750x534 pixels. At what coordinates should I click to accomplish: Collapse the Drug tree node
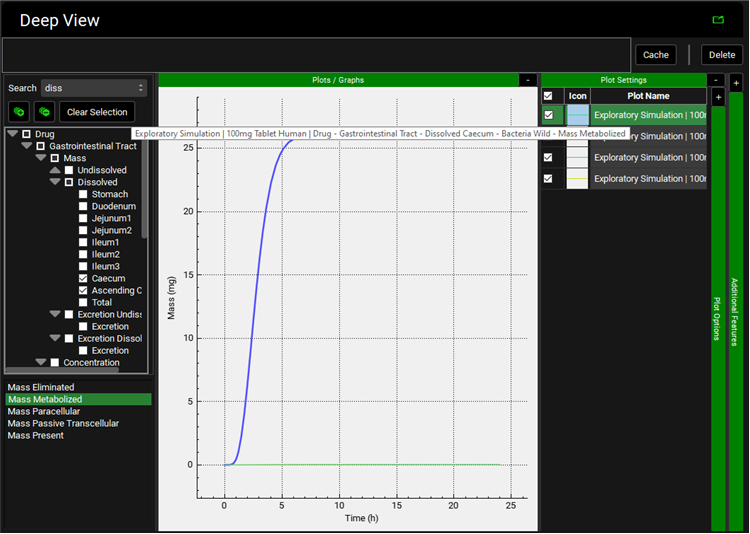click(x=12, y=134)
